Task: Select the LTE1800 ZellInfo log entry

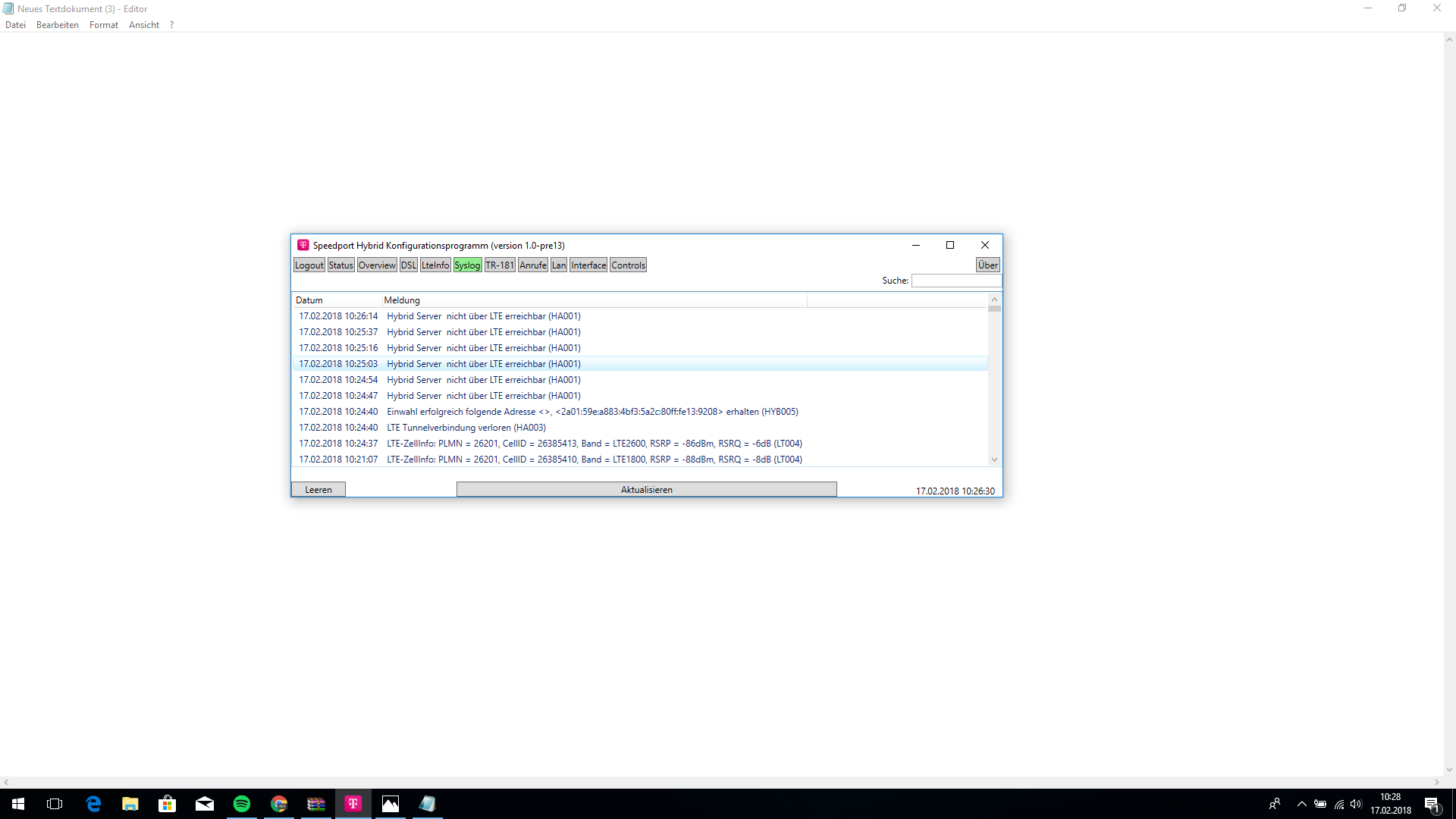Action: point(640,460)
